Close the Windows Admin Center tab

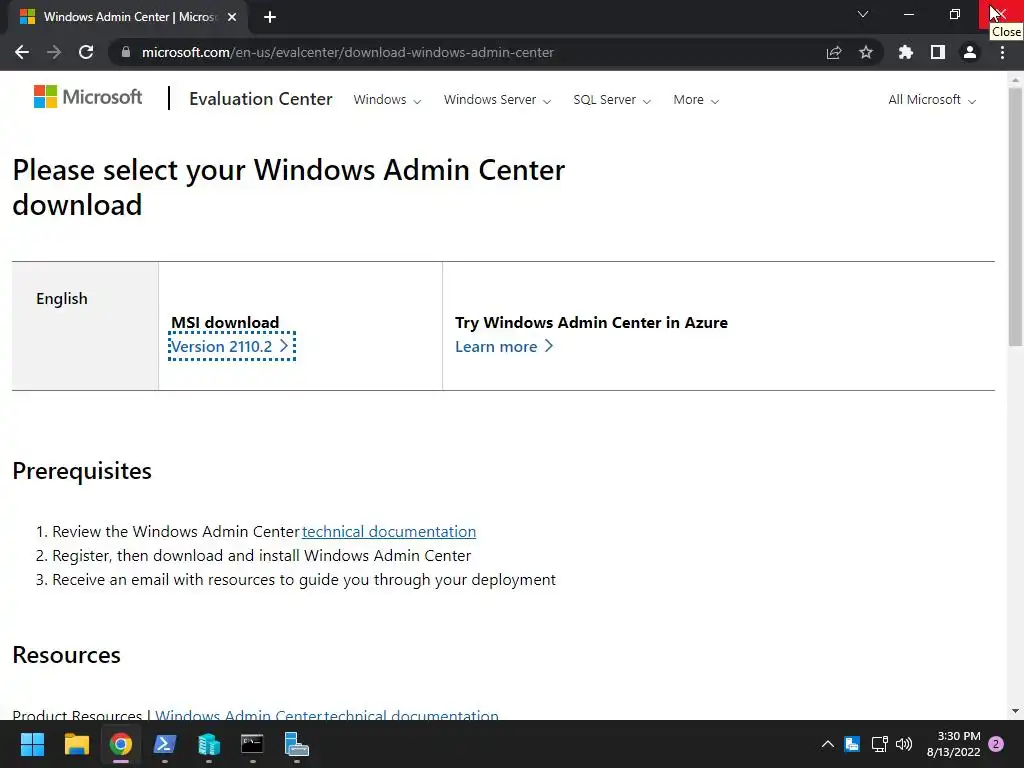pyautogui.click(x=232, y=17)
